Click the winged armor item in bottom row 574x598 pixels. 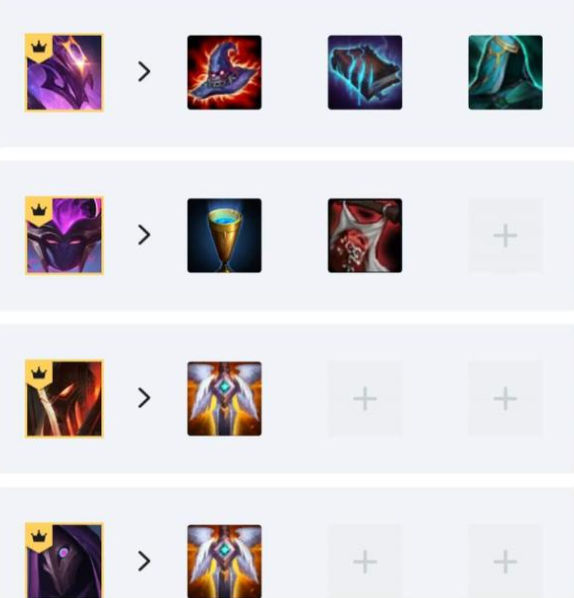(224, 561)
